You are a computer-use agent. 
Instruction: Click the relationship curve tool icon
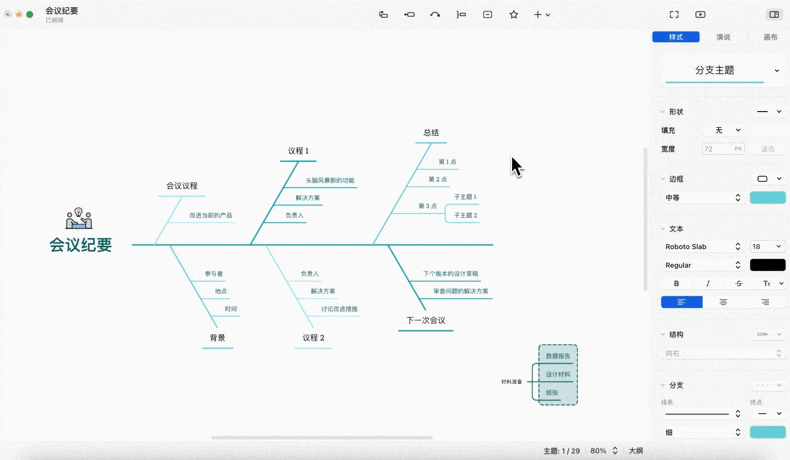coord(435,15)
